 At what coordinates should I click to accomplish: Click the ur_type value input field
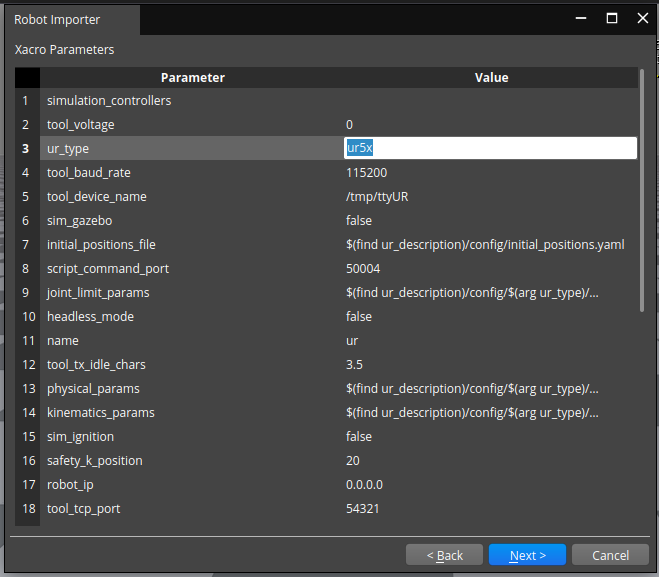pos(490,148)
